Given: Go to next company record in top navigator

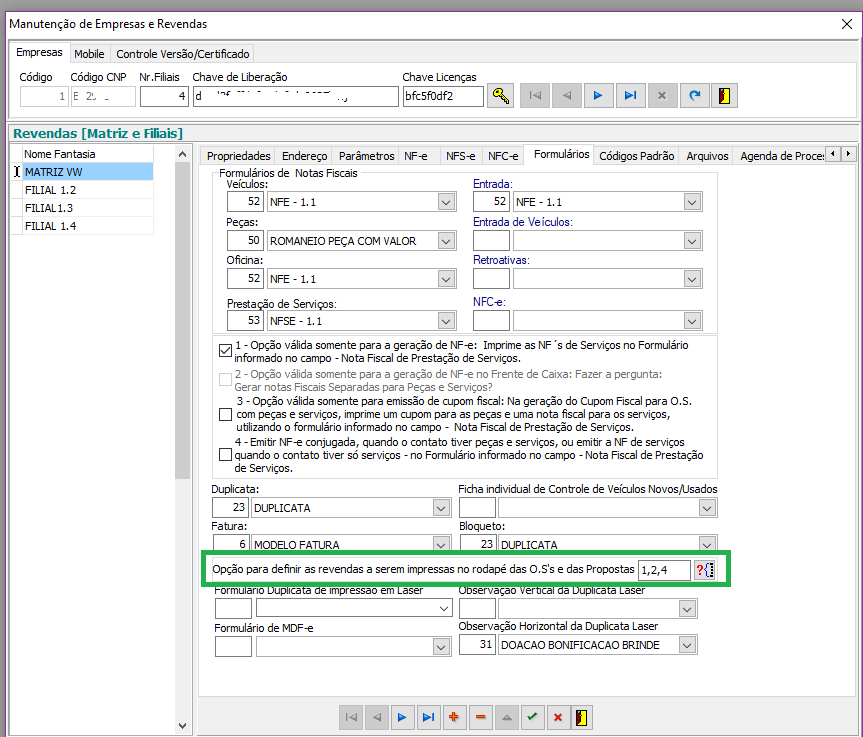Looking at the screenshot, I should point(599,96).
